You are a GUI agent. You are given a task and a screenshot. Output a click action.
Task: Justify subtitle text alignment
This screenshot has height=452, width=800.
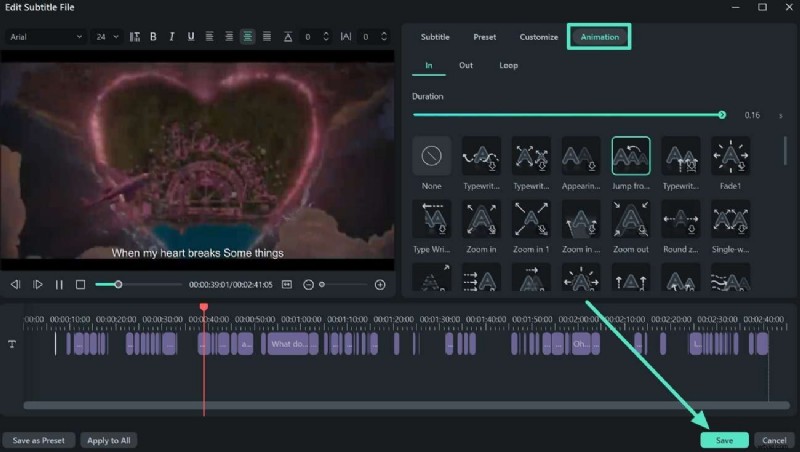[x=267, y=37]
